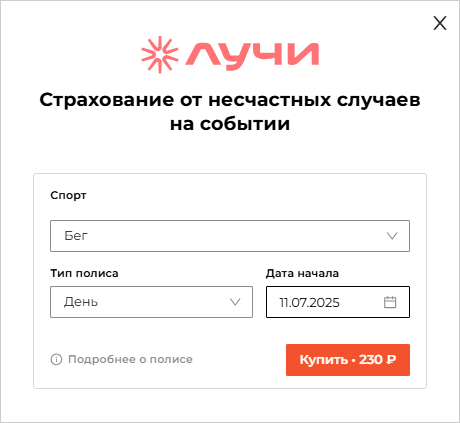Click the info circle icon near Подробнее
Viewport: 460px width, 423px height.
tap(56, 359)
